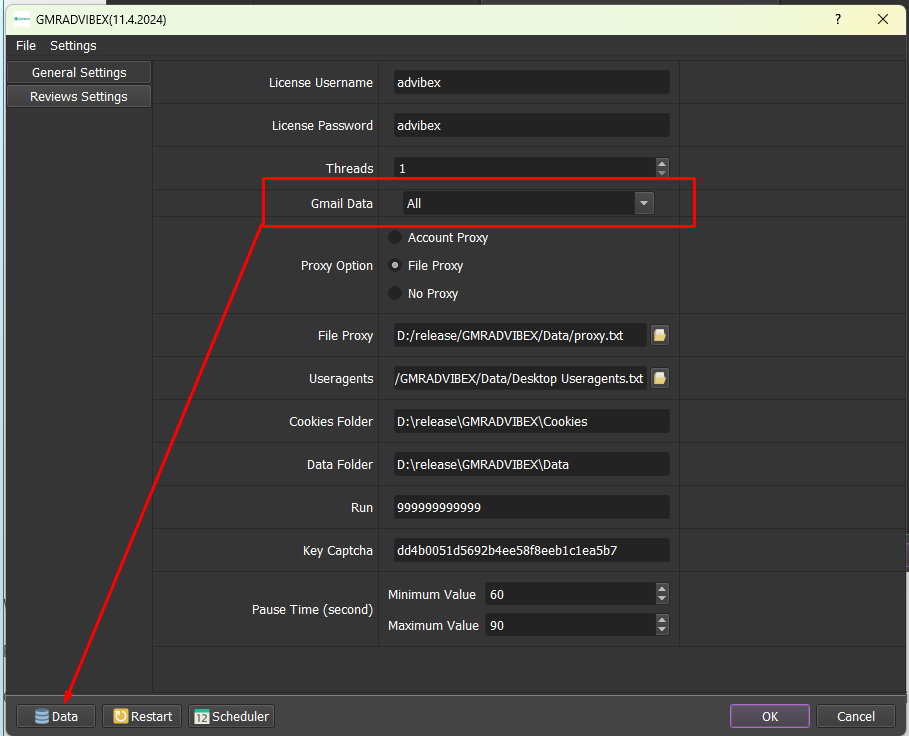Open the Settings menu
The width and height of the screenshot is (909, 736).
click(73, 46)
